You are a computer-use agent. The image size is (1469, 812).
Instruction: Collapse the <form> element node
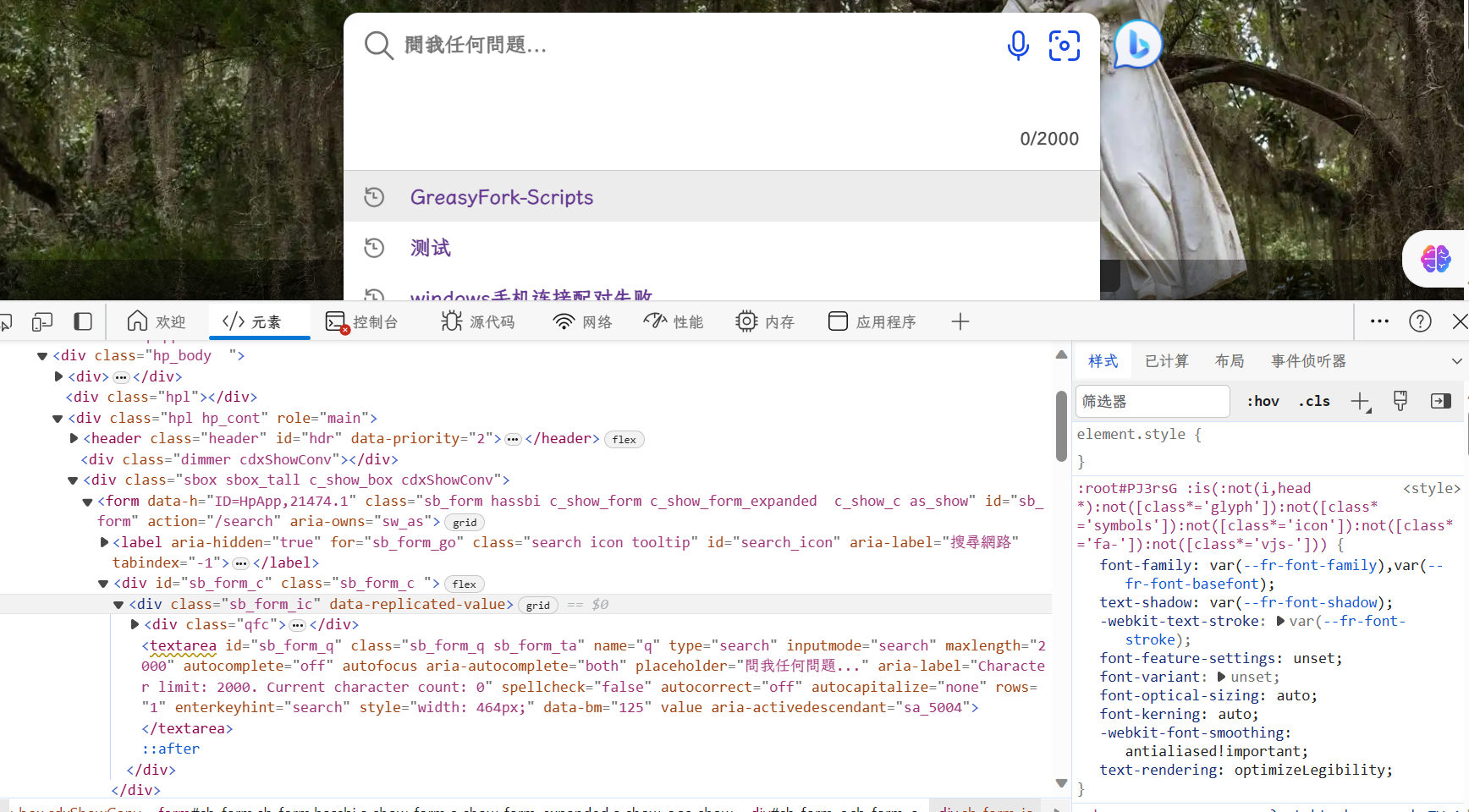tap(86, 501)
